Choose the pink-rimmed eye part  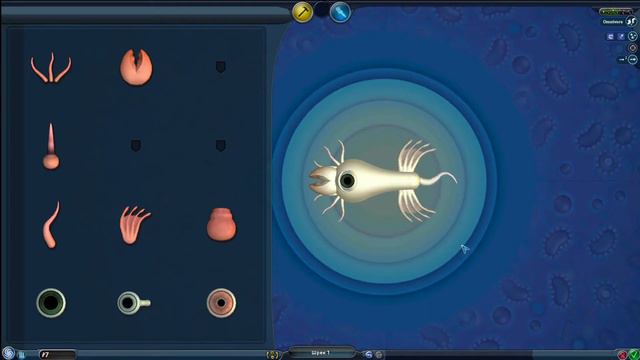[221, 303]
